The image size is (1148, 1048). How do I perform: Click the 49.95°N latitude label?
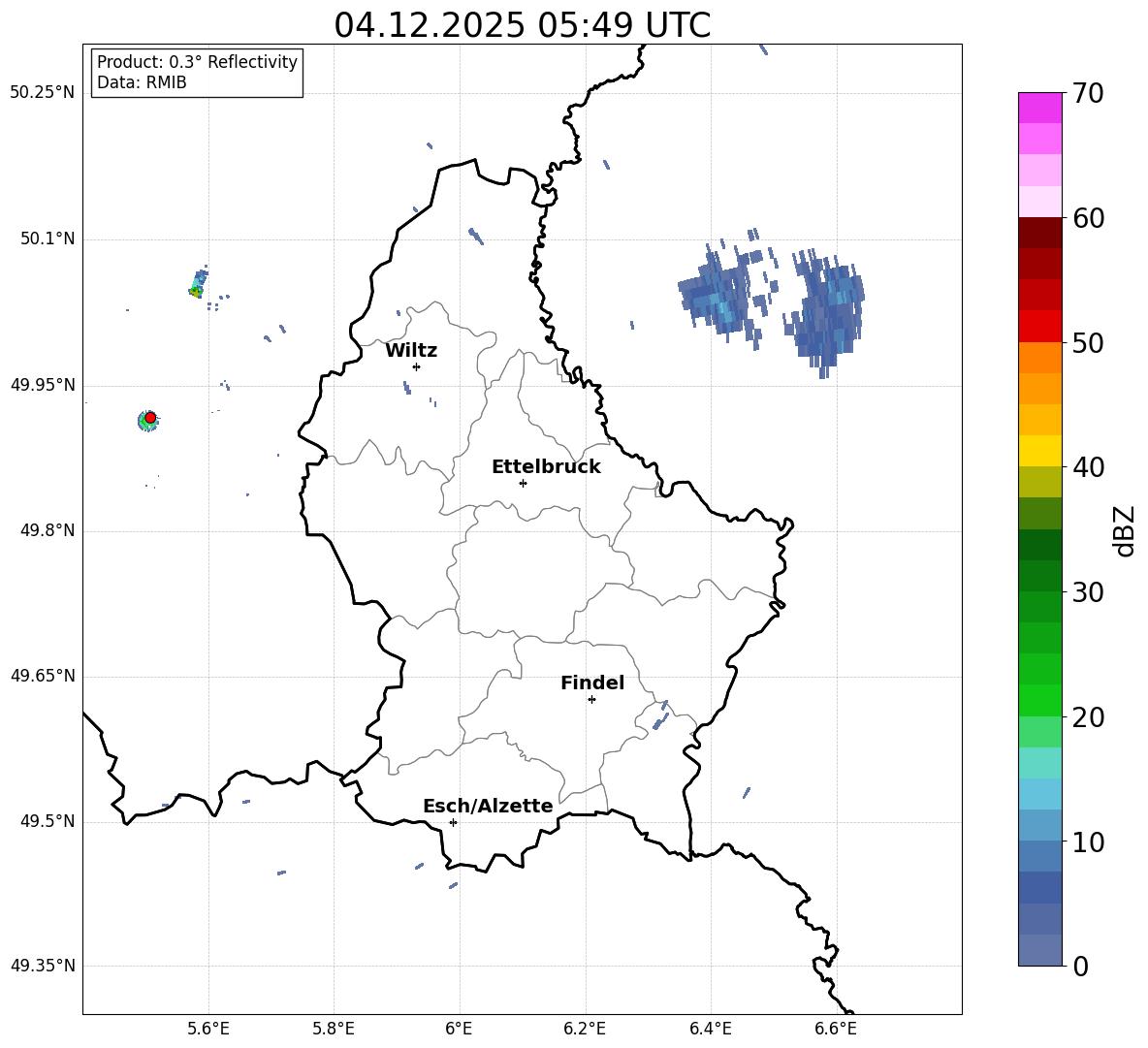point(43,385)
